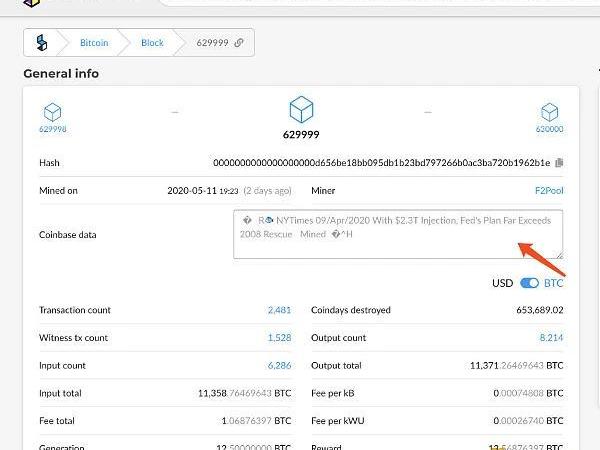
Task: View the 6,286 input count link
Action: pos(279,366)
